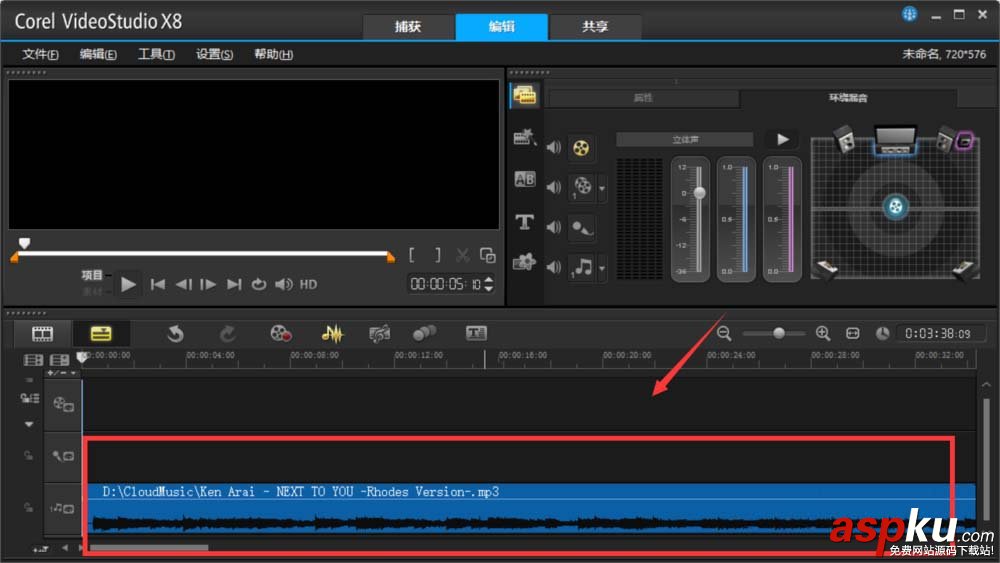The width and height of the screenshot is (1000, 563).
Task: Click the scissors split clip icon
Action: (462, 256)
